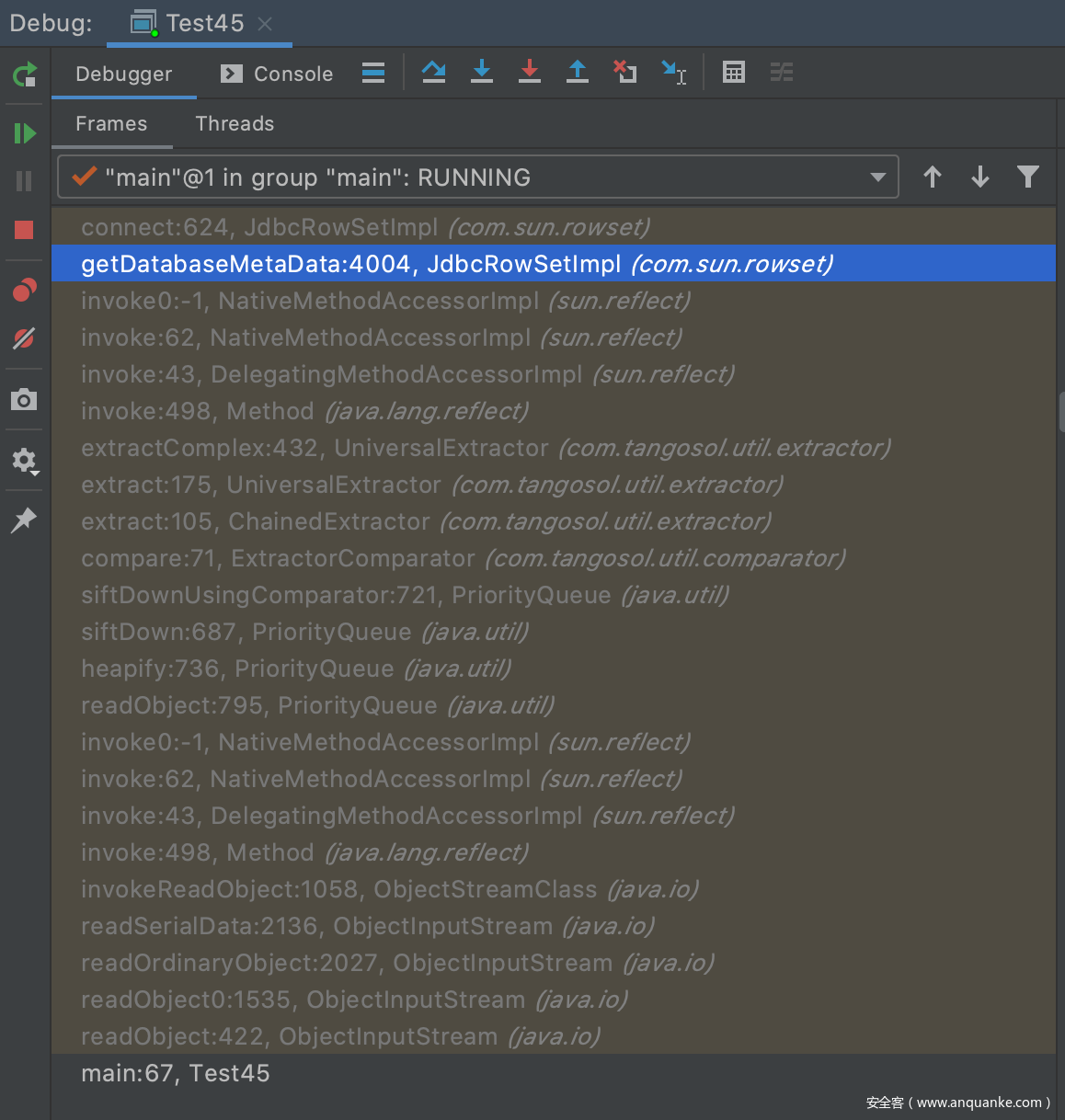The height and width of the screenshot is (1120, 1065).
Task: Click Force Step Into red arrow
Action: [x=530, y=72]
